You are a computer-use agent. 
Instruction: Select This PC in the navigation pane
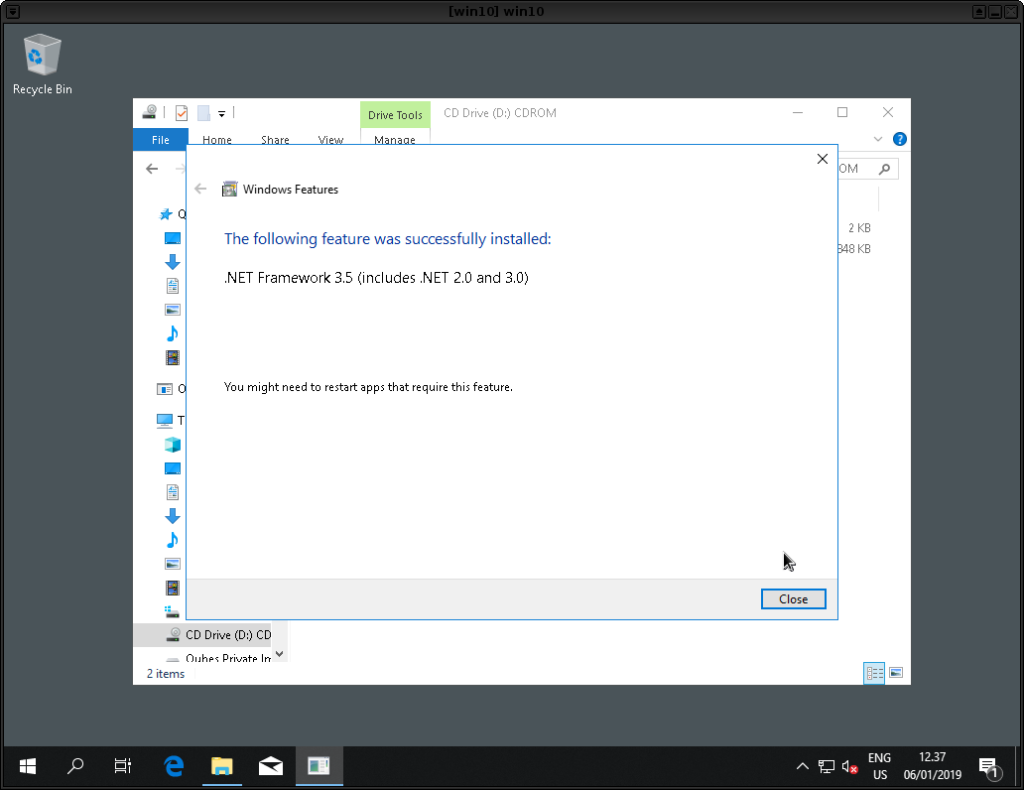pos(165,420)
